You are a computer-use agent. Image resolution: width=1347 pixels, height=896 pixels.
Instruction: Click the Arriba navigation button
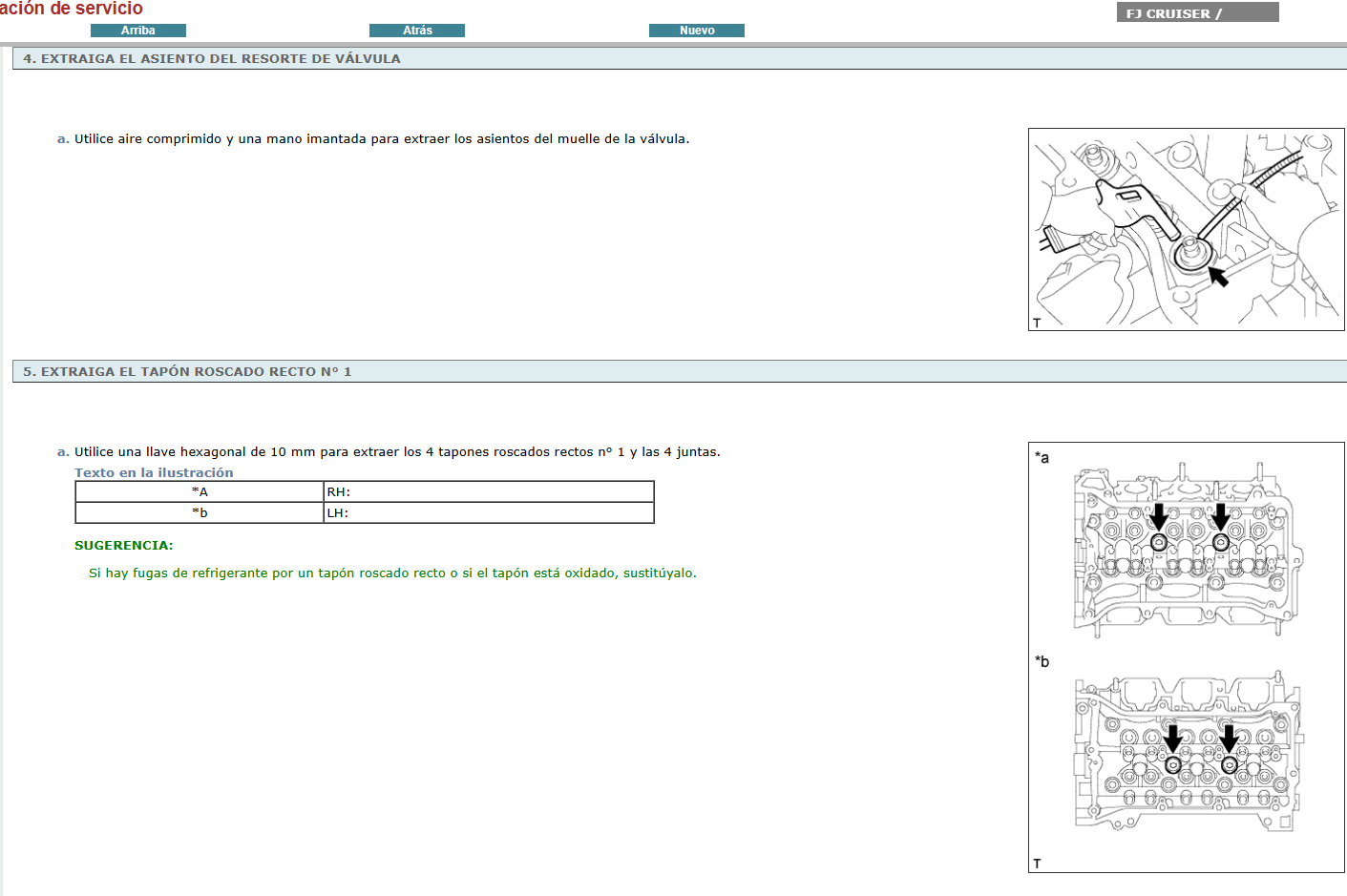click(137, 31)
